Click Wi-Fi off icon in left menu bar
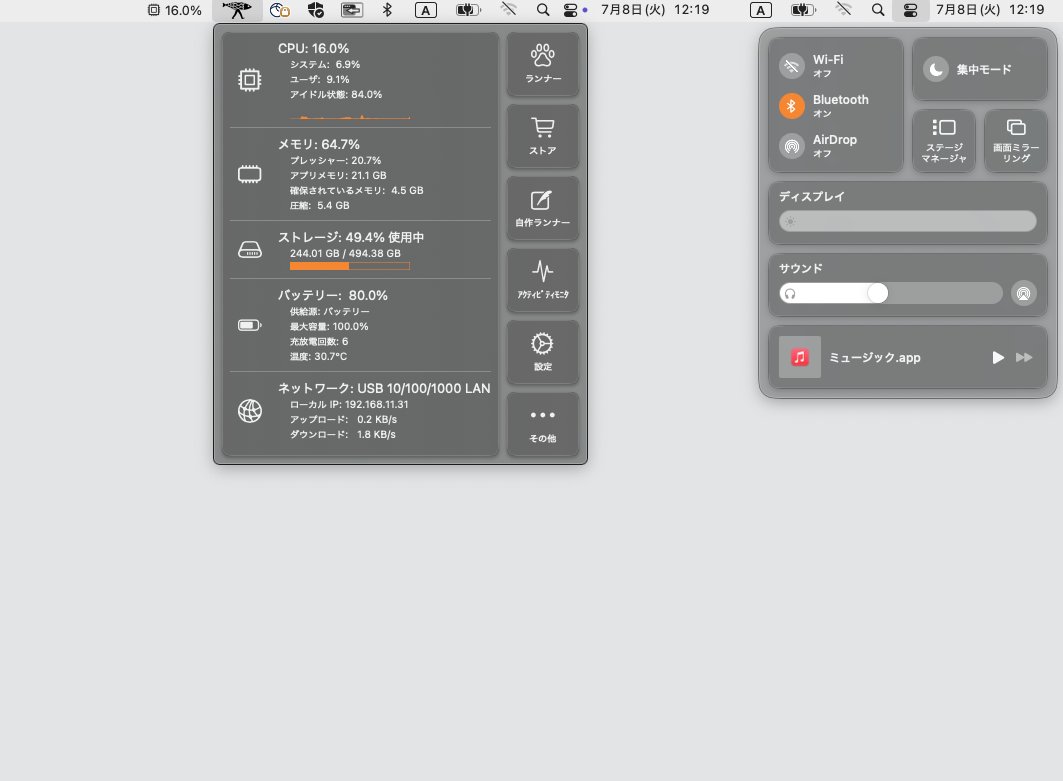Viewport: 1063px width, 781px height. coord(508,9)
